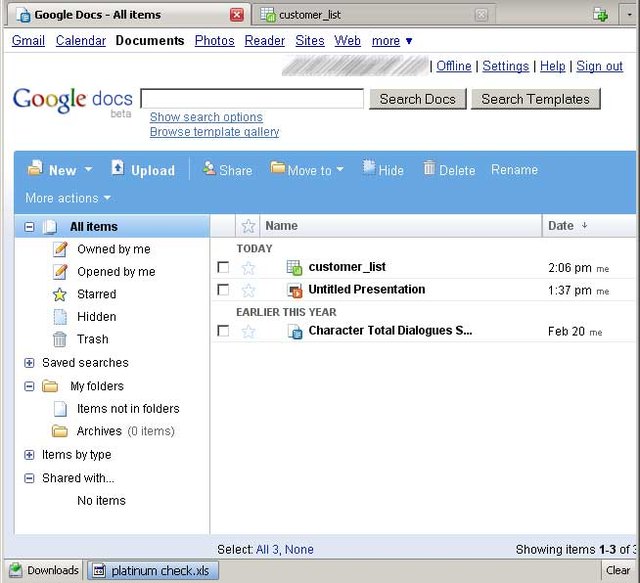Open the New dropdown arrow

(x=88, y=169)
